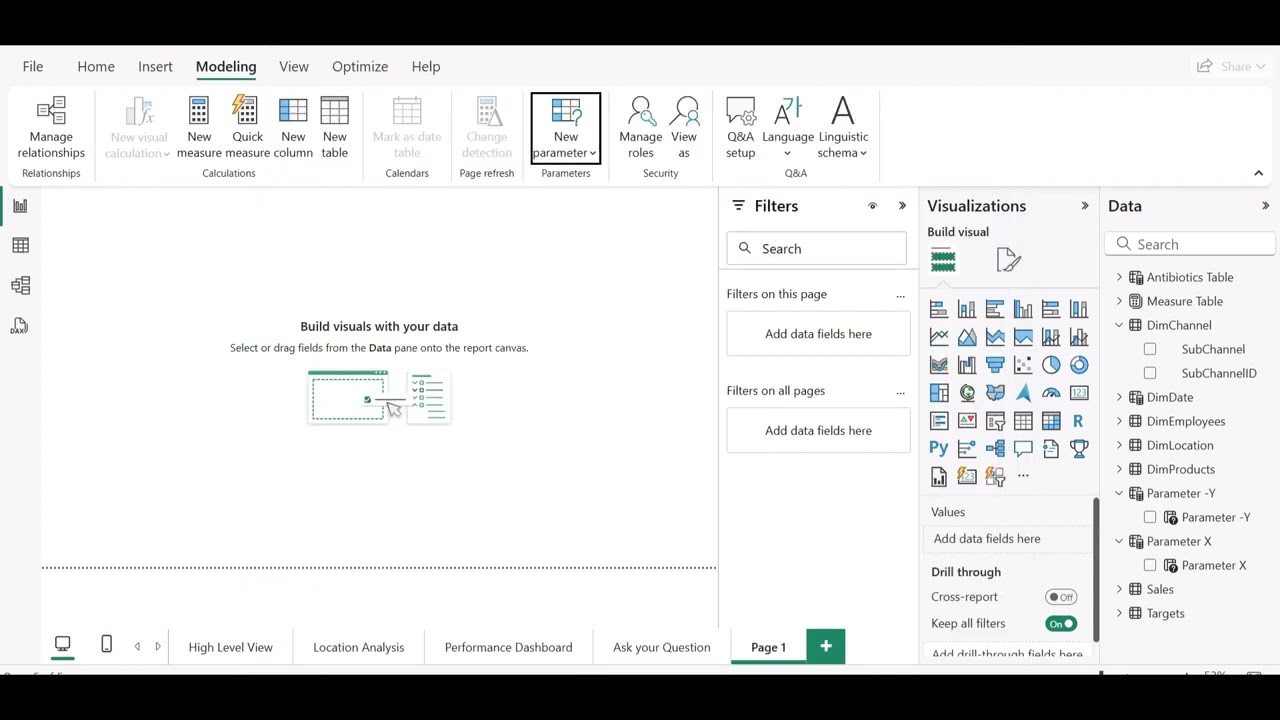Image resolution: width=1280 pixels, height=720 pixels.
Task: Check the Parameter X field
Action: click(1150, 565)
